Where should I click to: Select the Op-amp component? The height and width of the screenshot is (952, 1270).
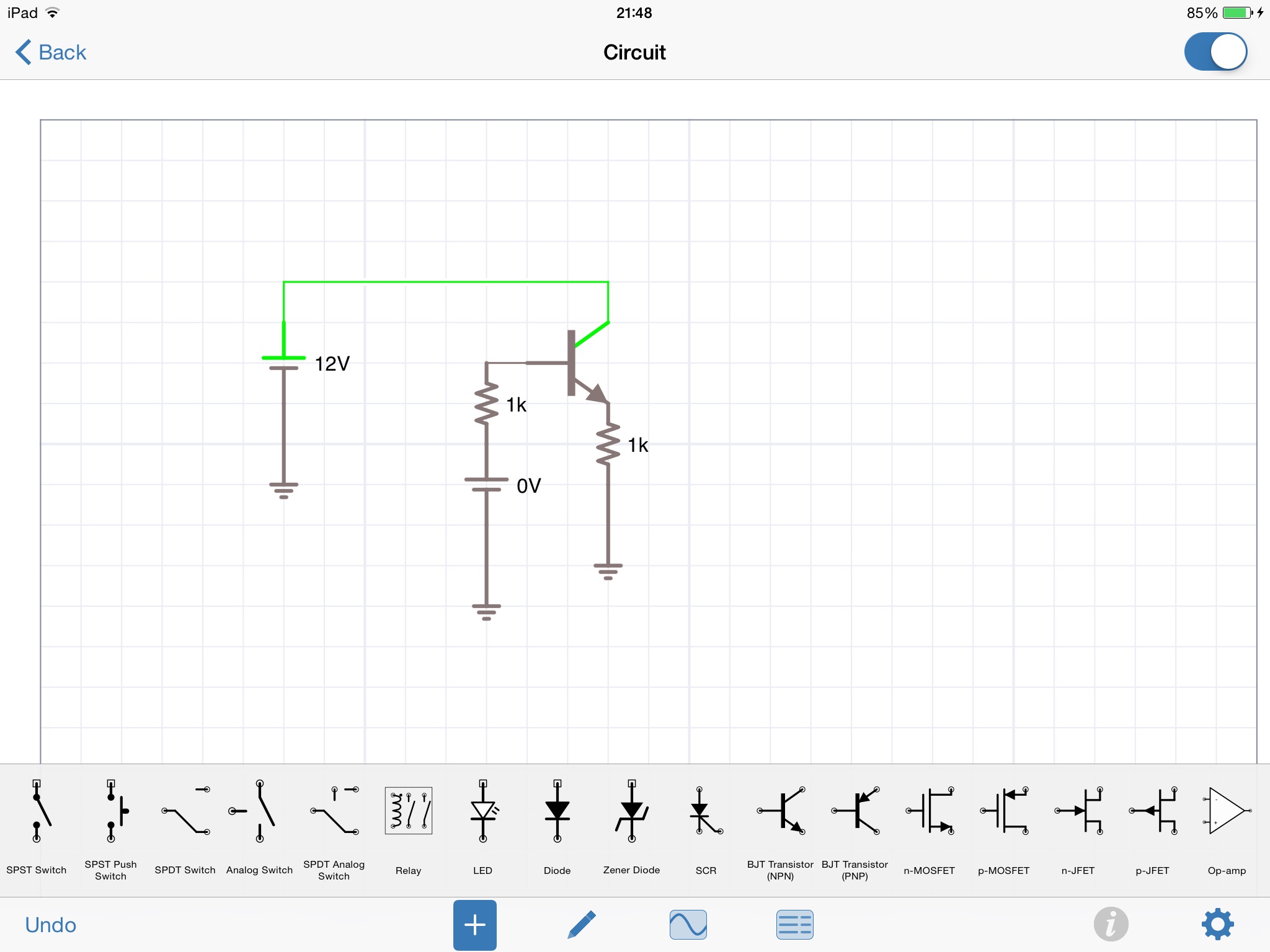click(1227, 811)
